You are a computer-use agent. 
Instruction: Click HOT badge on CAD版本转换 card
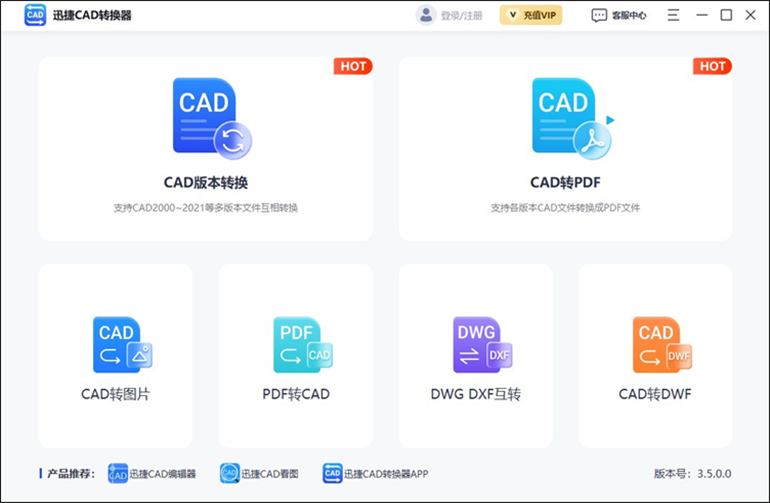[x=353, y=66]
